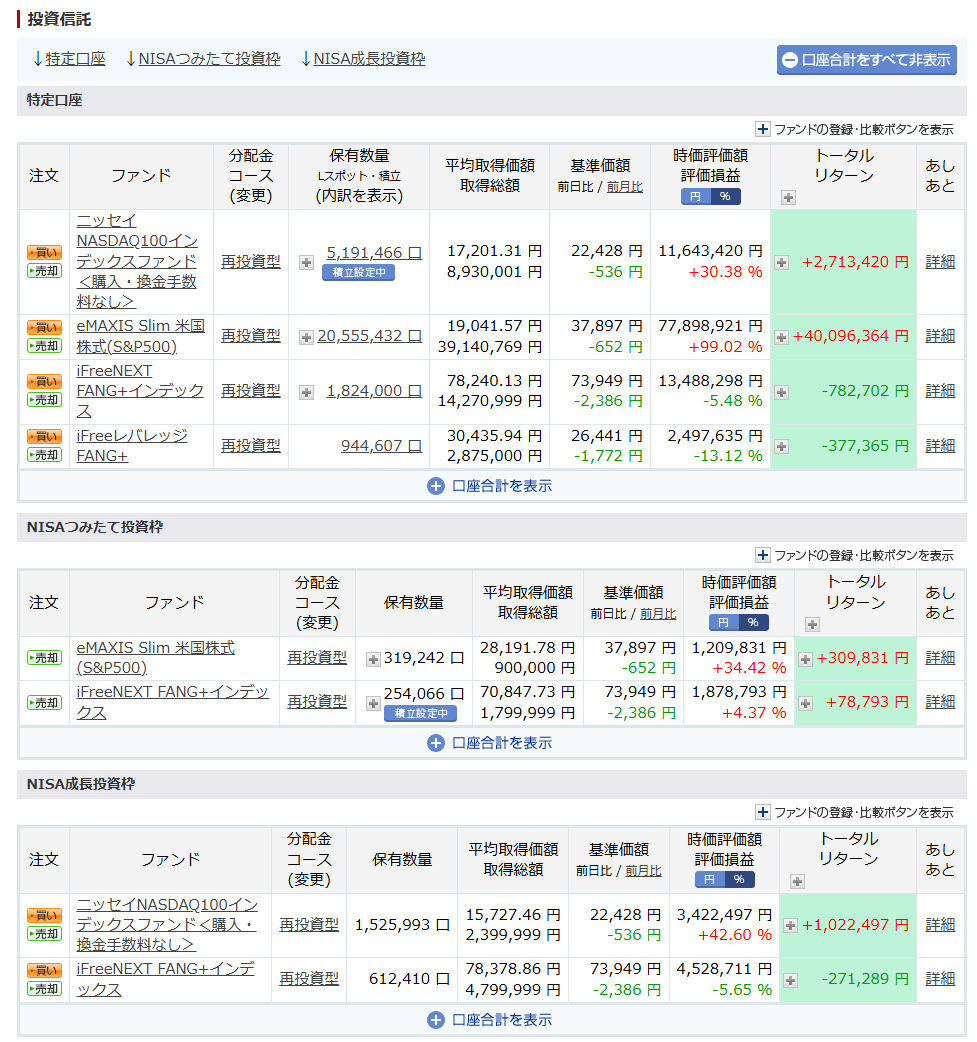Viewport: 977px width, 1042px height.
Task: Click sell icon for eMAXIS Slim in 特定口座
Action: point(44,346)
